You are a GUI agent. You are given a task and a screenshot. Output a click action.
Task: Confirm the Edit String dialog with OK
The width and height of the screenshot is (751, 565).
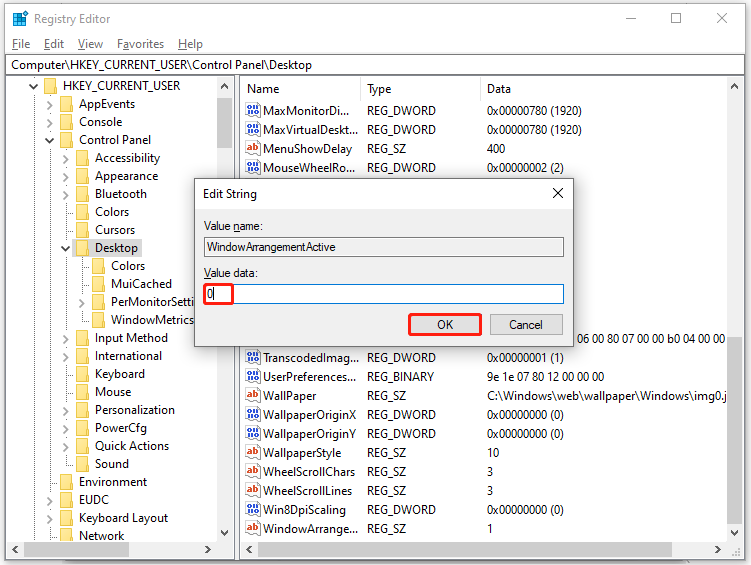[x=445, y=325]
